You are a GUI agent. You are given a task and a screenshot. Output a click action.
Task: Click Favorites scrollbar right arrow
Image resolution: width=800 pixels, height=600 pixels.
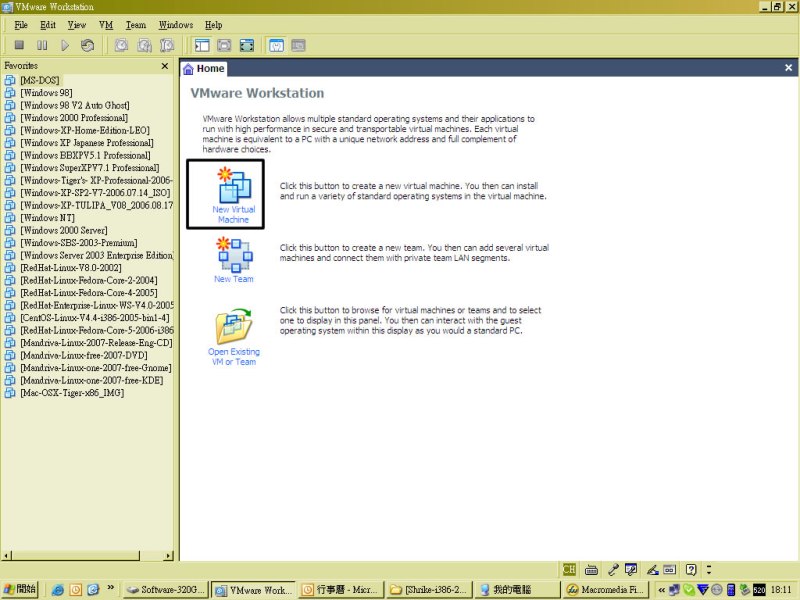coord(168,556)
